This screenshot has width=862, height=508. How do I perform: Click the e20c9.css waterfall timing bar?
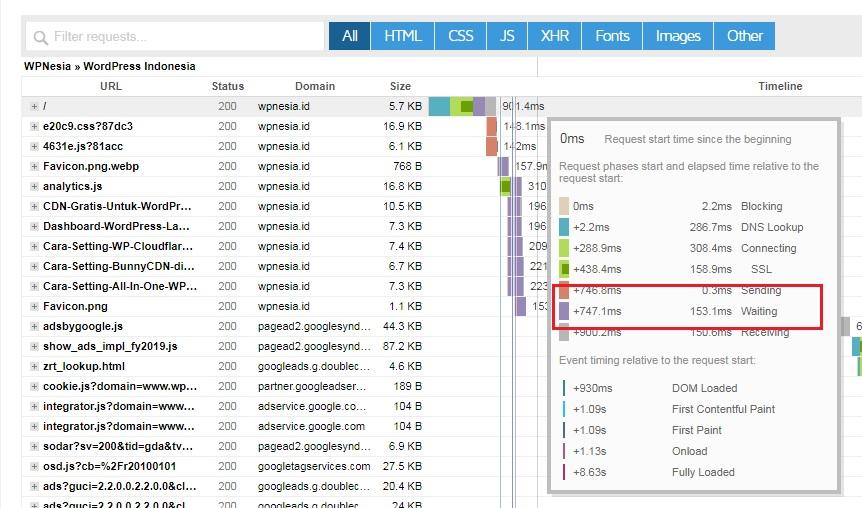(491, 126)
